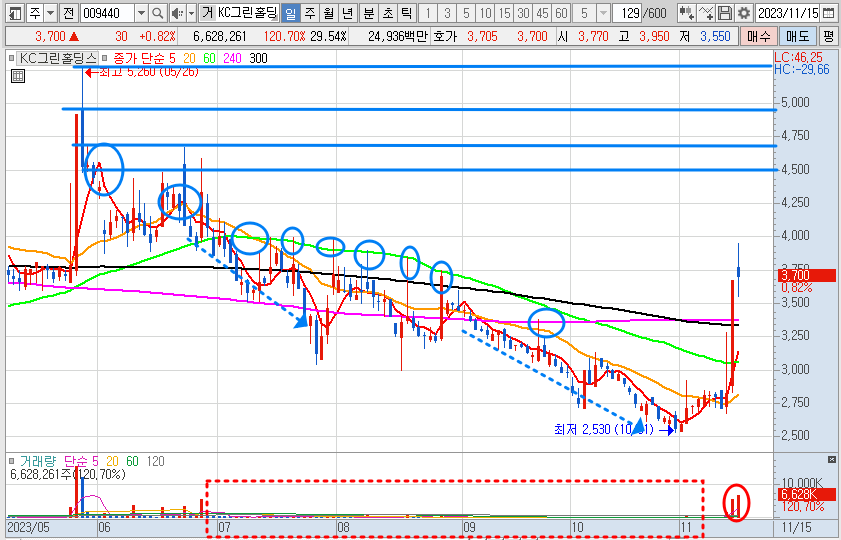This screenshot has height=540, width=841.
Task: Click the high price 3,950
Action: [654, 36]
